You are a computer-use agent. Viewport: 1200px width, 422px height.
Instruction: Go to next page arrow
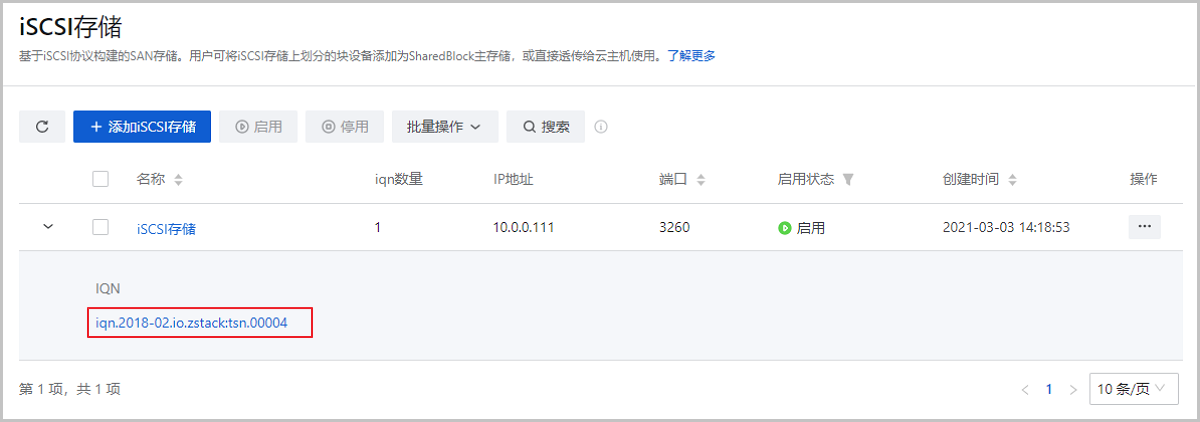tap(1073, 389)
